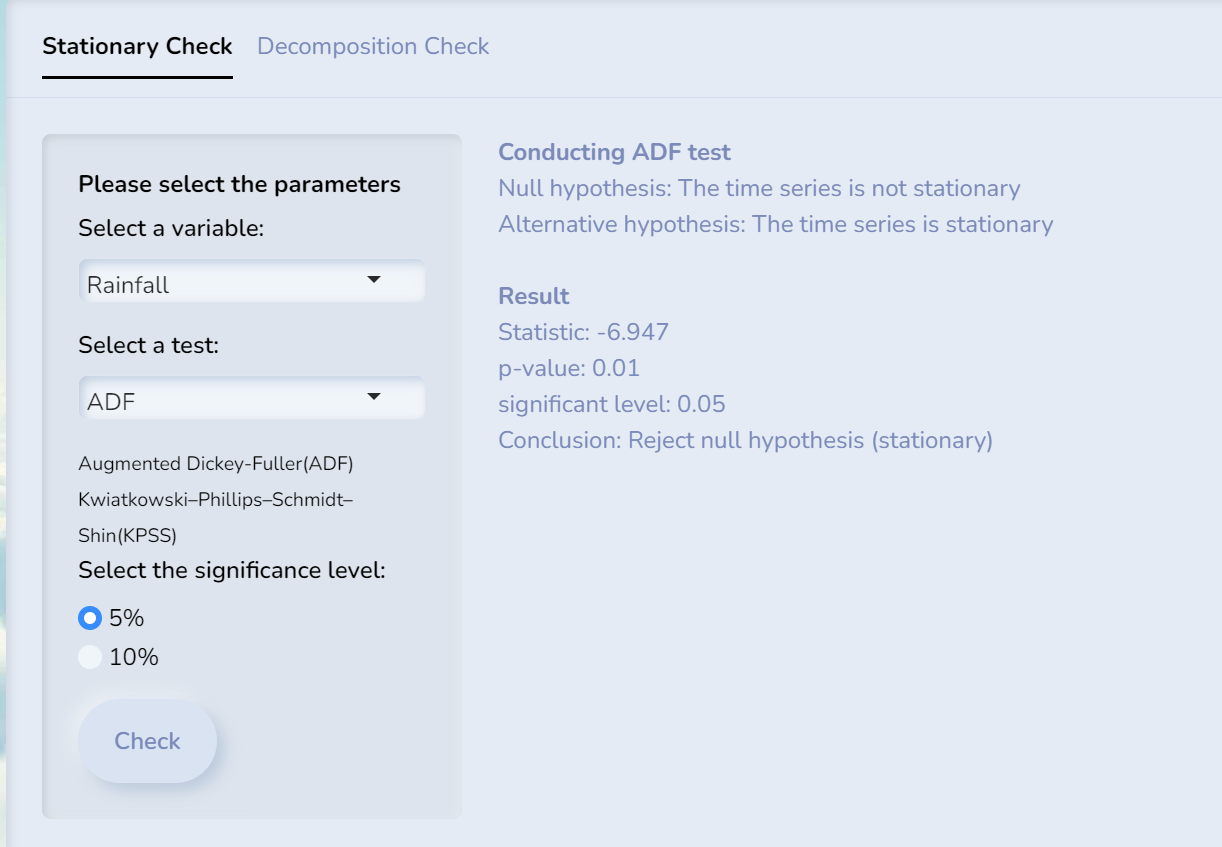
Task: Switch to the Decomposition Check tab
Action: point(373,47)
